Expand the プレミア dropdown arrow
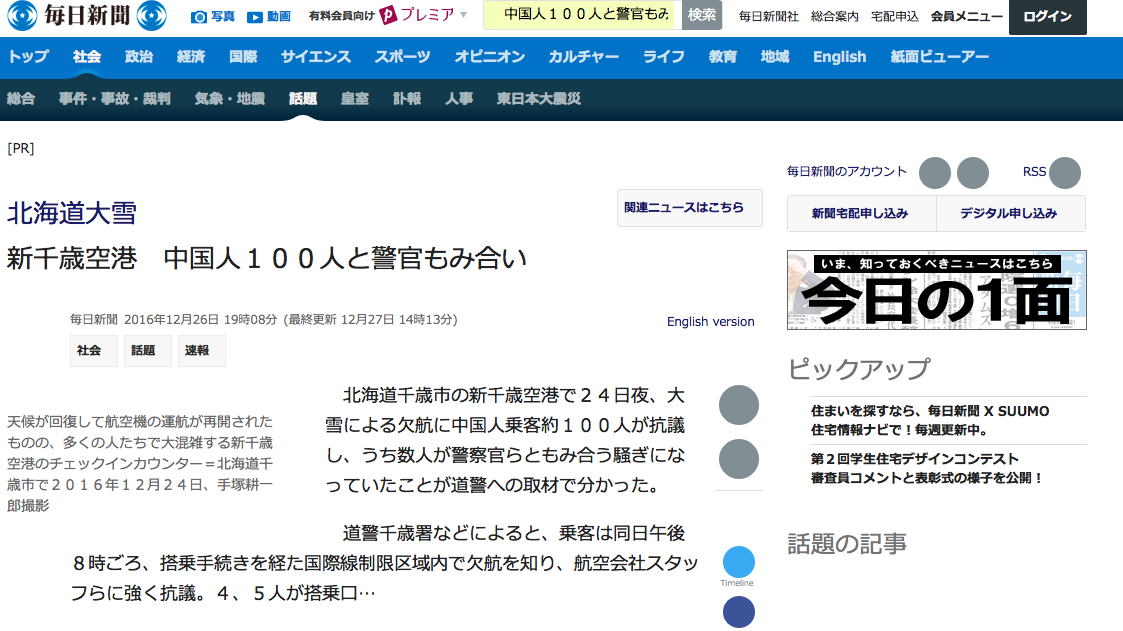The height and width of the screenshot is (631, 1123). [464, 15]
